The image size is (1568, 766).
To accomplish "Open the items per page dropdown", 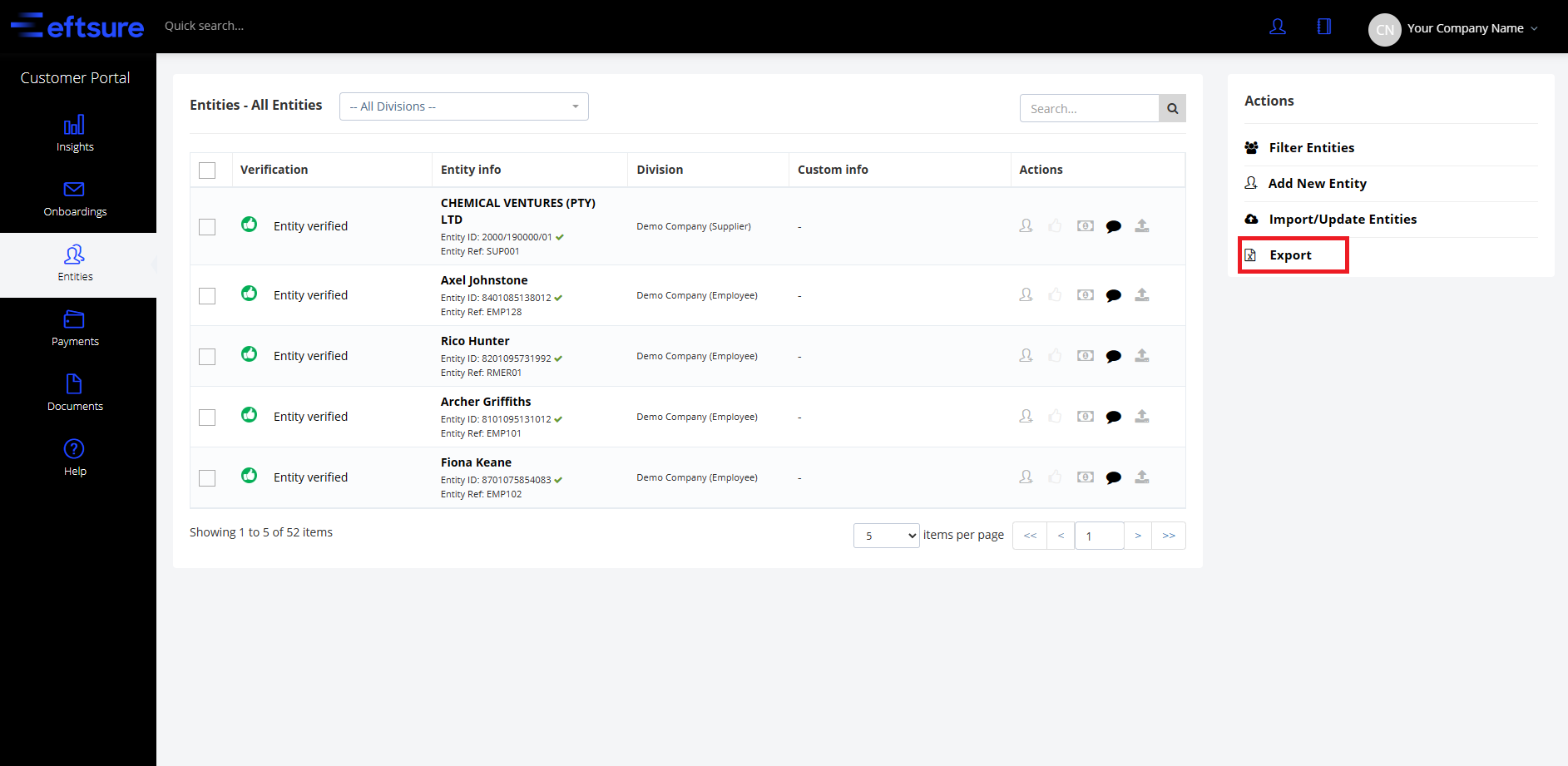I will (886, 536).
